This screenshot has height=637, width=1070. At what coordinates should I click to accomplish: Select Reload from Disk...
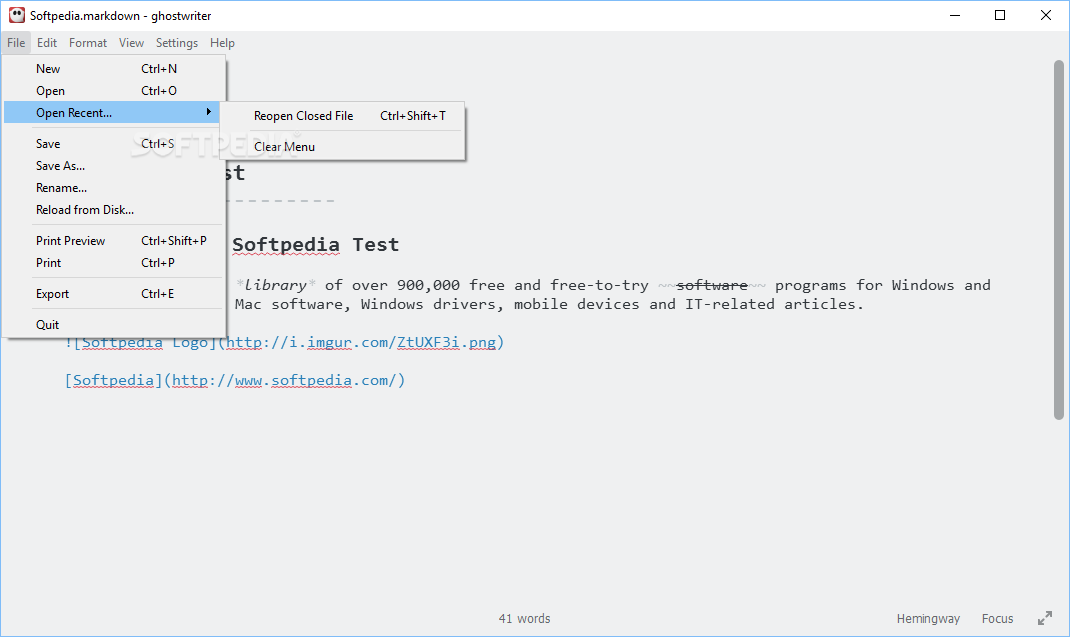[x=113, y=210]
